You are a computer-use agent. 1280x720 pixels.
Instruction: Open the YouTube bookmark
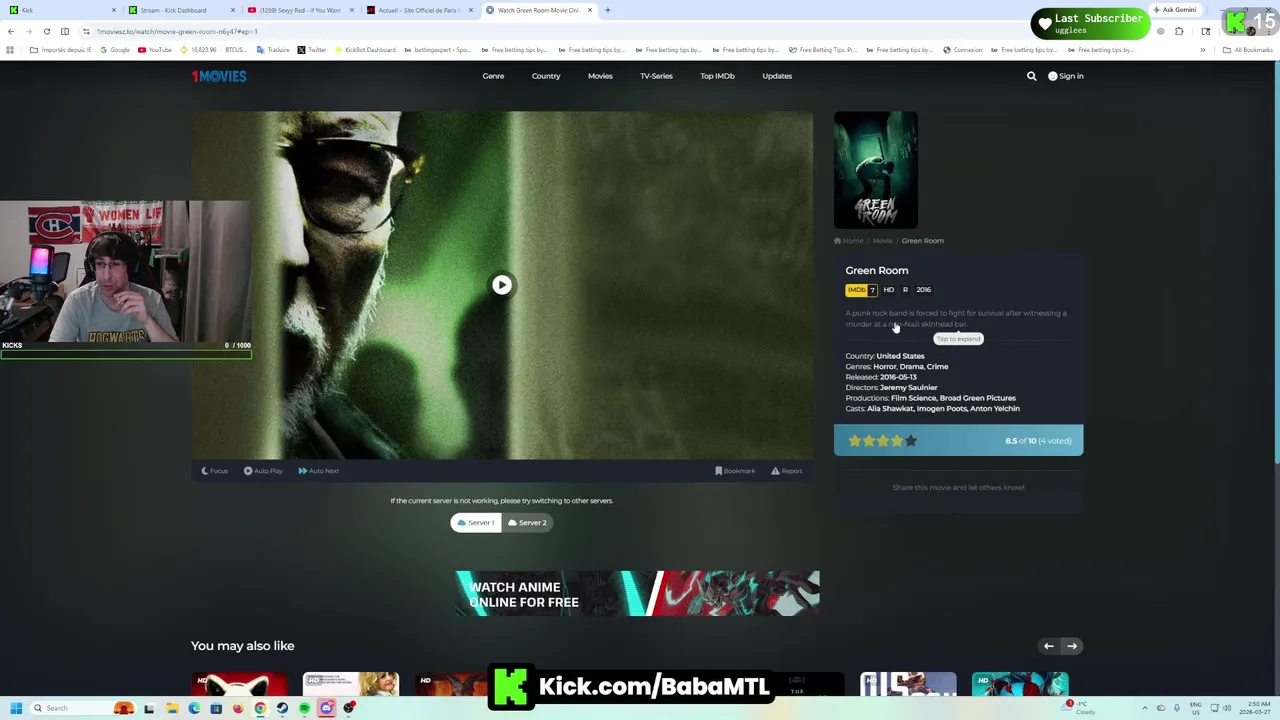pyautogui.click(x=155, y=50)
